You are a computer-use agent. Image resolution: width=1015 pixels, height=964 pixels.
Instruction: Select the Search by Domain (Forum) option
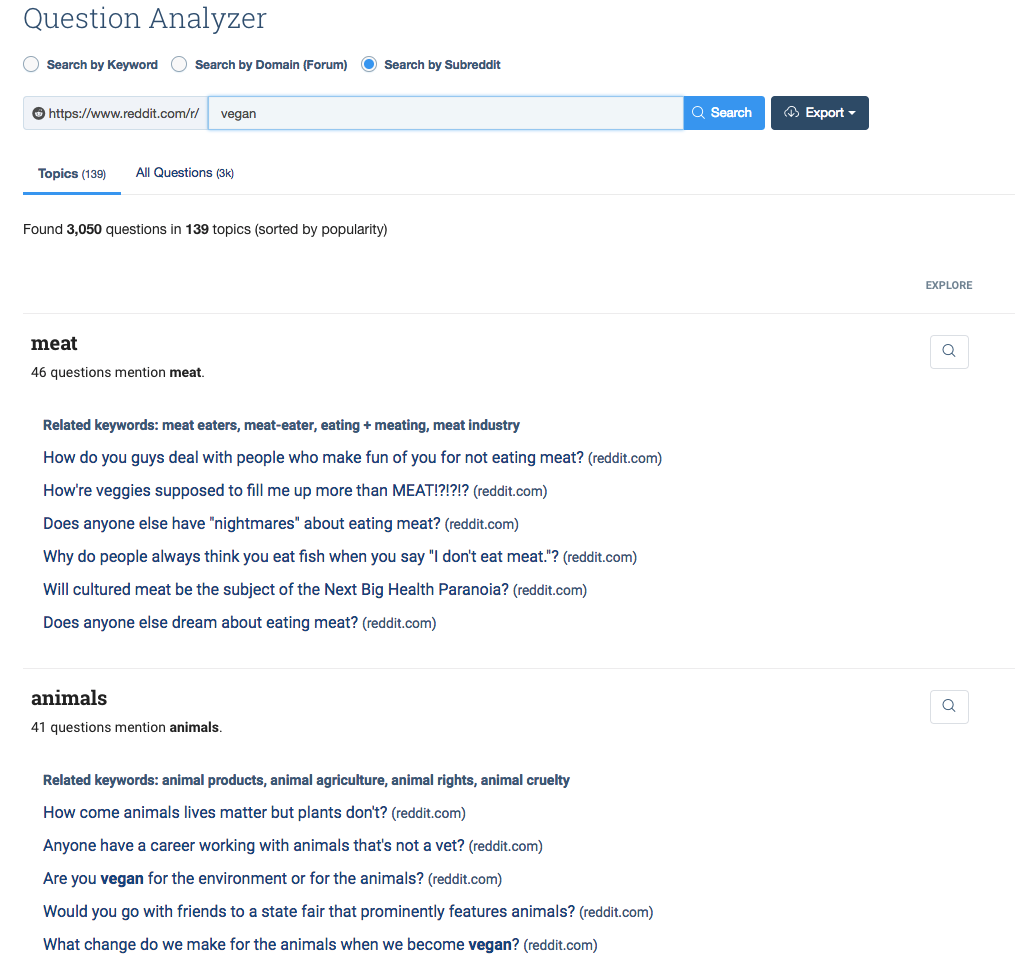[180, 65]
